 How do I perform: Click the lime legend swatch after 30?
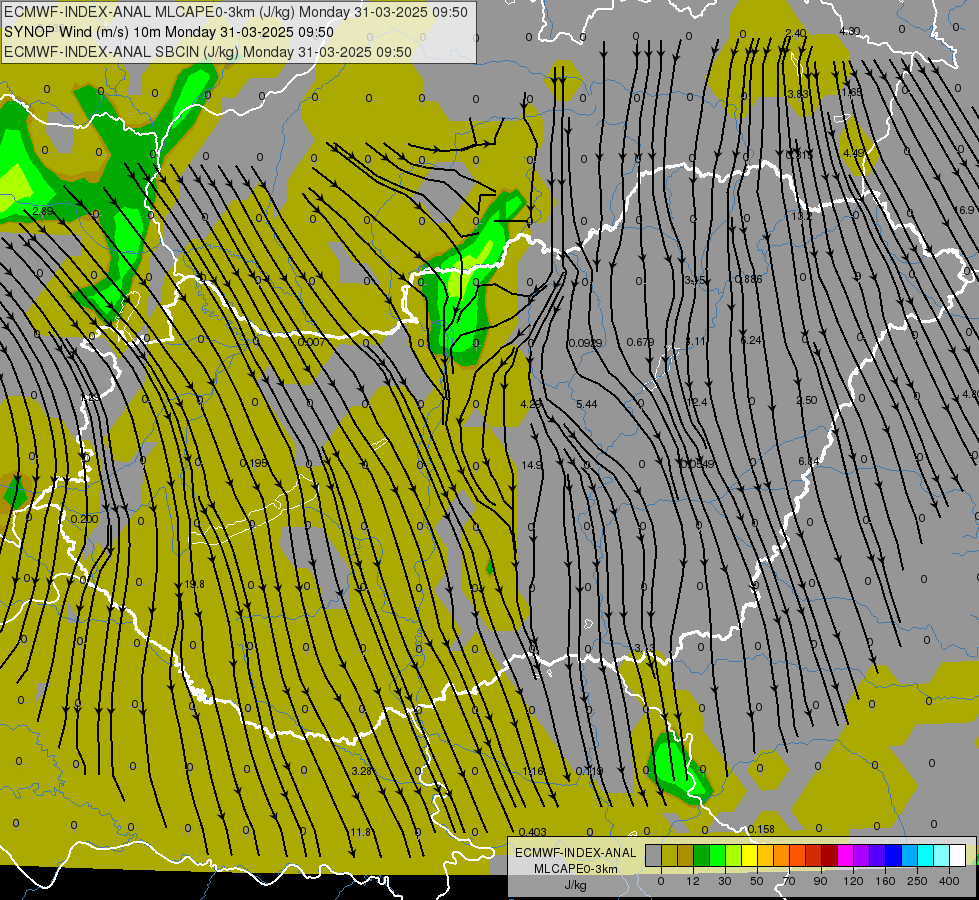coord(734,855)
